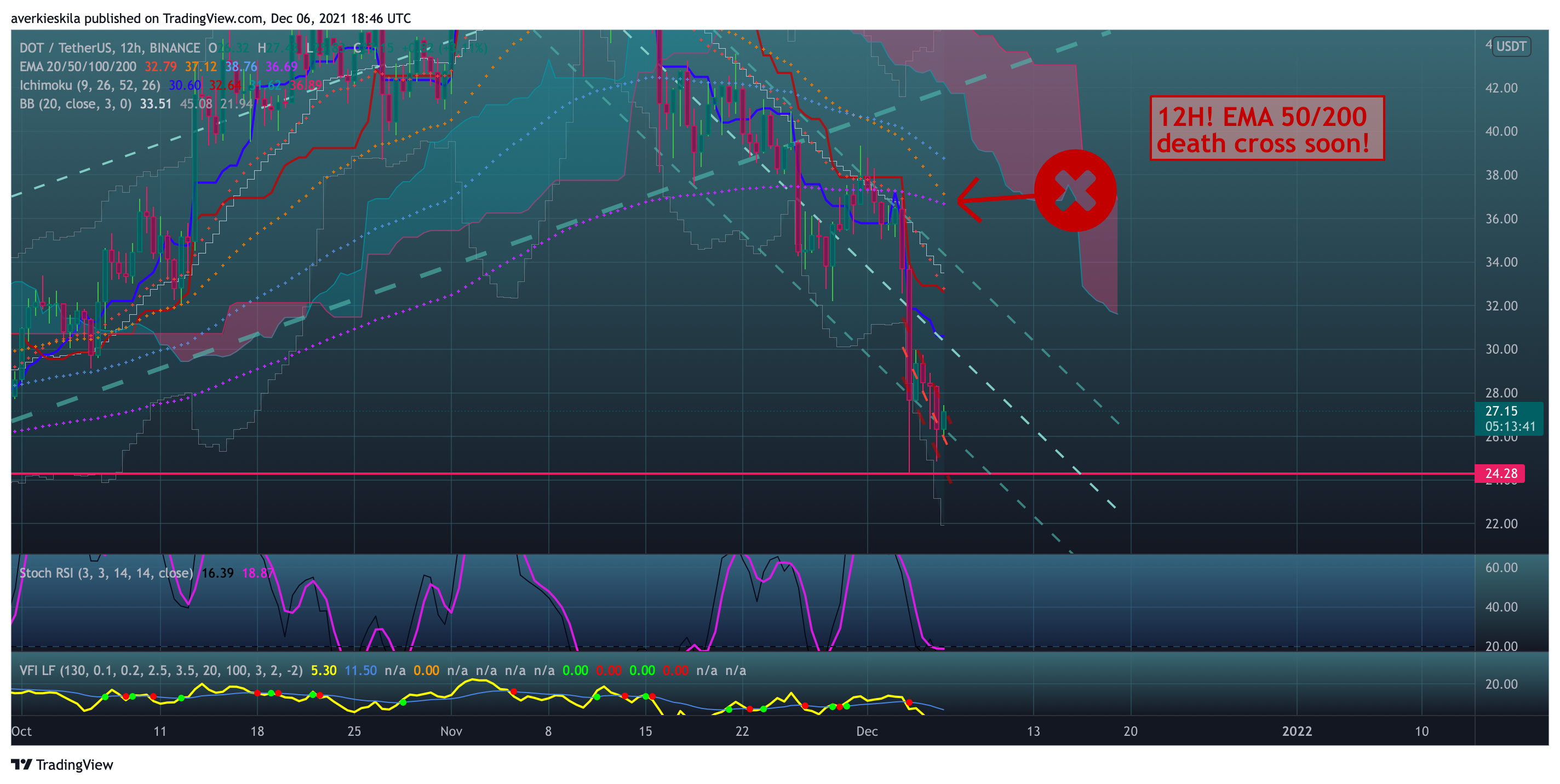Click the 'Dec' date on the time axis
This screenshot has width=1560, height=784.
pos(867,731)
